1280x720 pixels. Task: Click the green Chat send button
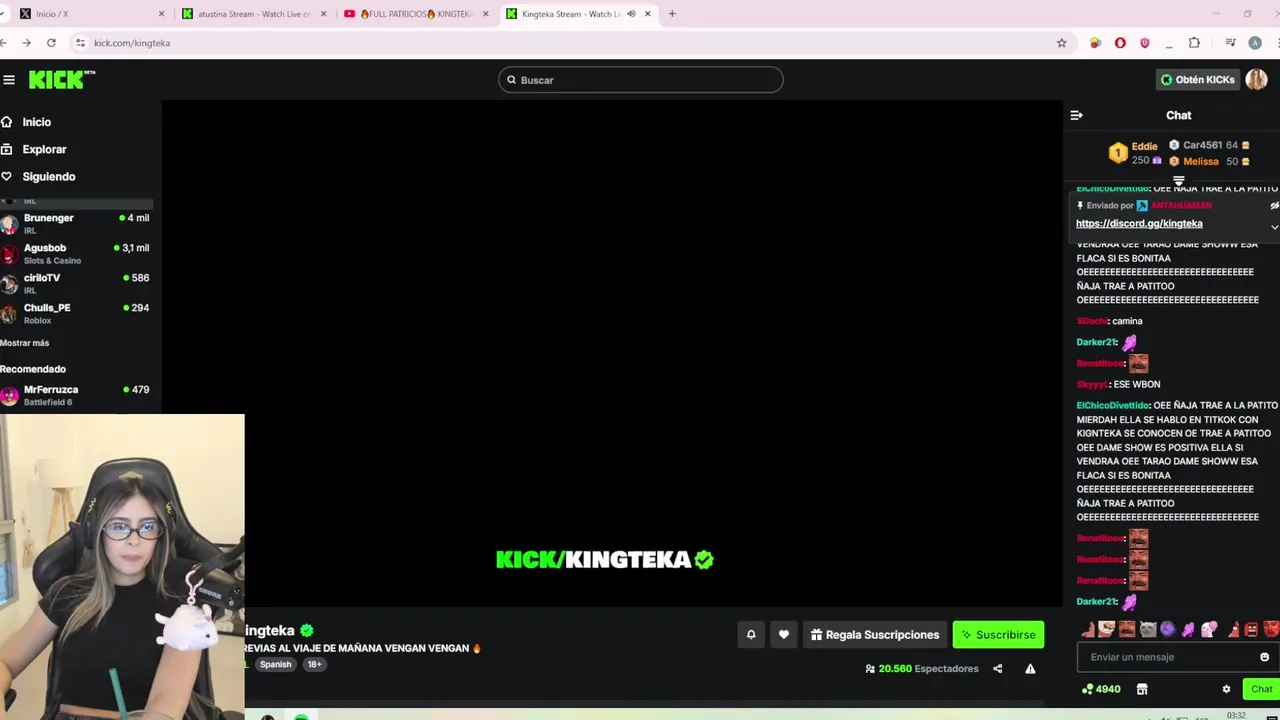click(x=1261, y=689)
